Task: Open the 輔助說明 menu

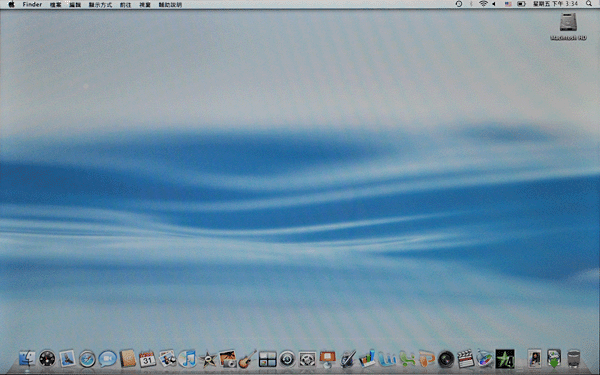Action: [x=170, y=5]
